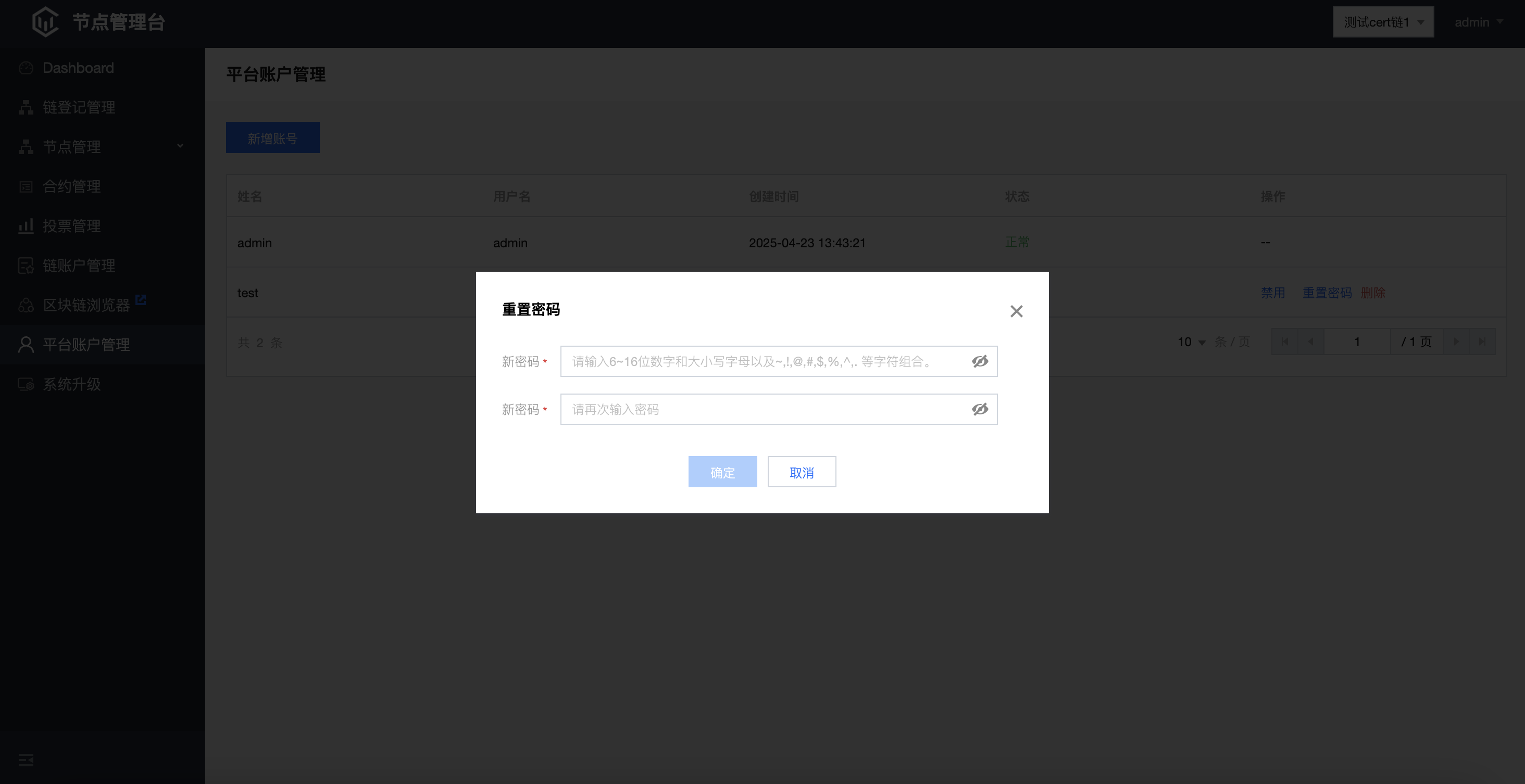Open the 测试cert链1 chain dropdown
Image resolution: width=1525 pixels, height=784 pixels.
(x=1383, y=22)
